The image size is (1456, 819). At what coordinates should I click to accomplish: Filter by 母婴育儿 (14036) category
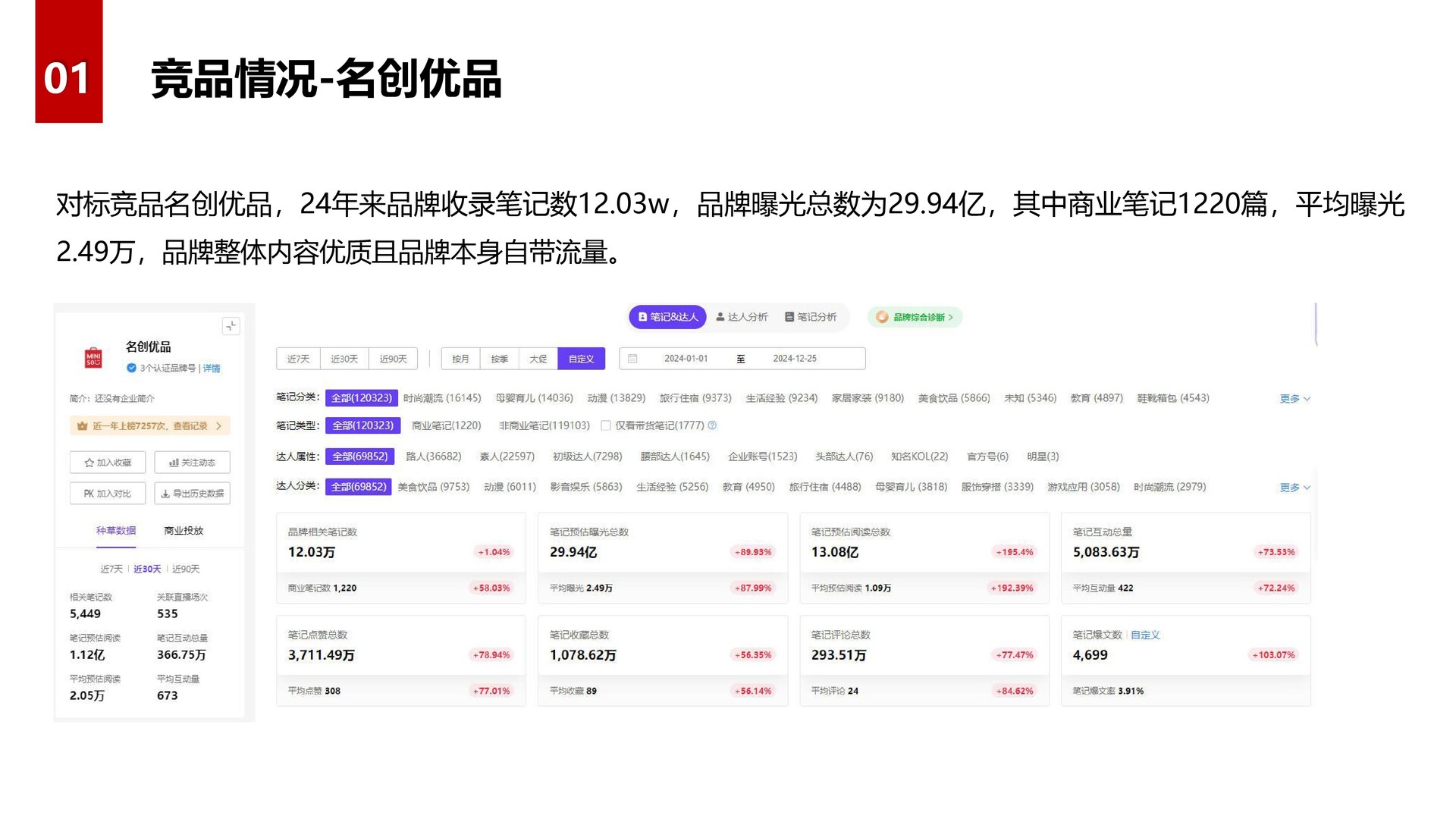535,398
